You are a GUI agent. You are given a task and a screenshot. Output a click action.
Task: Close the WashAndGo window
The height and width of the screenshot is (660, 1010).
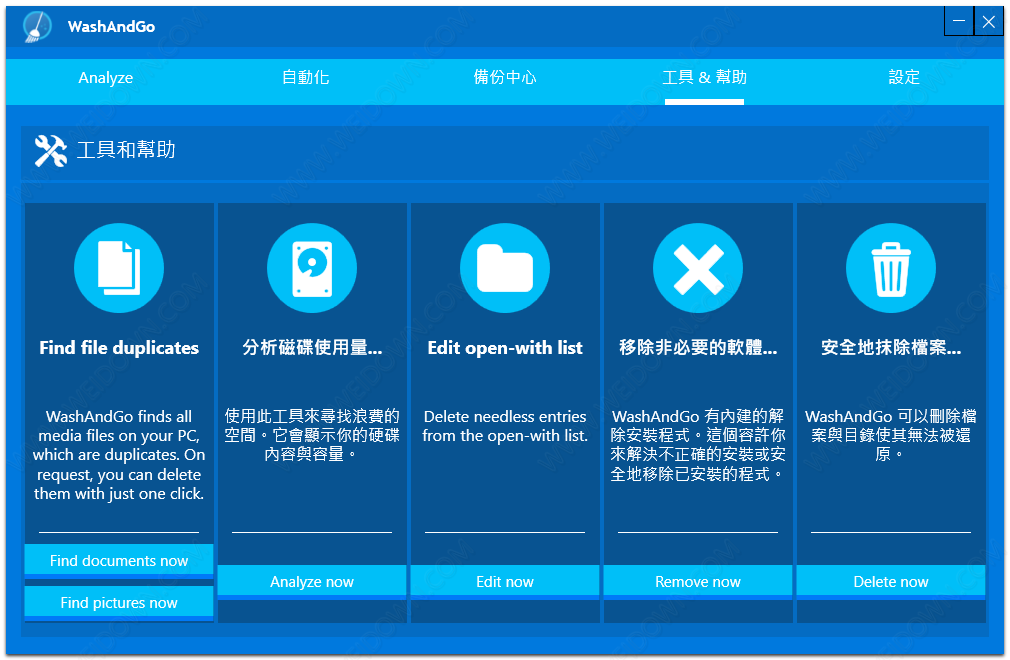989,21
